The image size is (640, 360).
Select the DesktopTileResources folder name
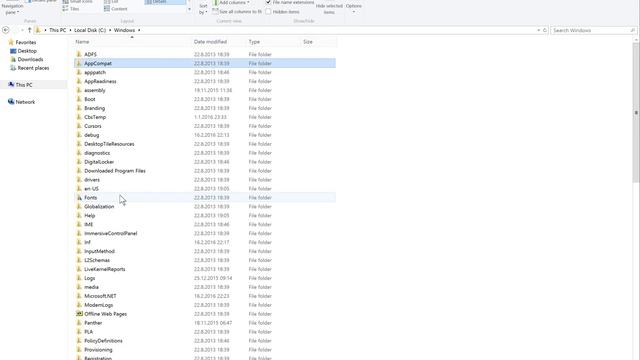tap(109, 144)
